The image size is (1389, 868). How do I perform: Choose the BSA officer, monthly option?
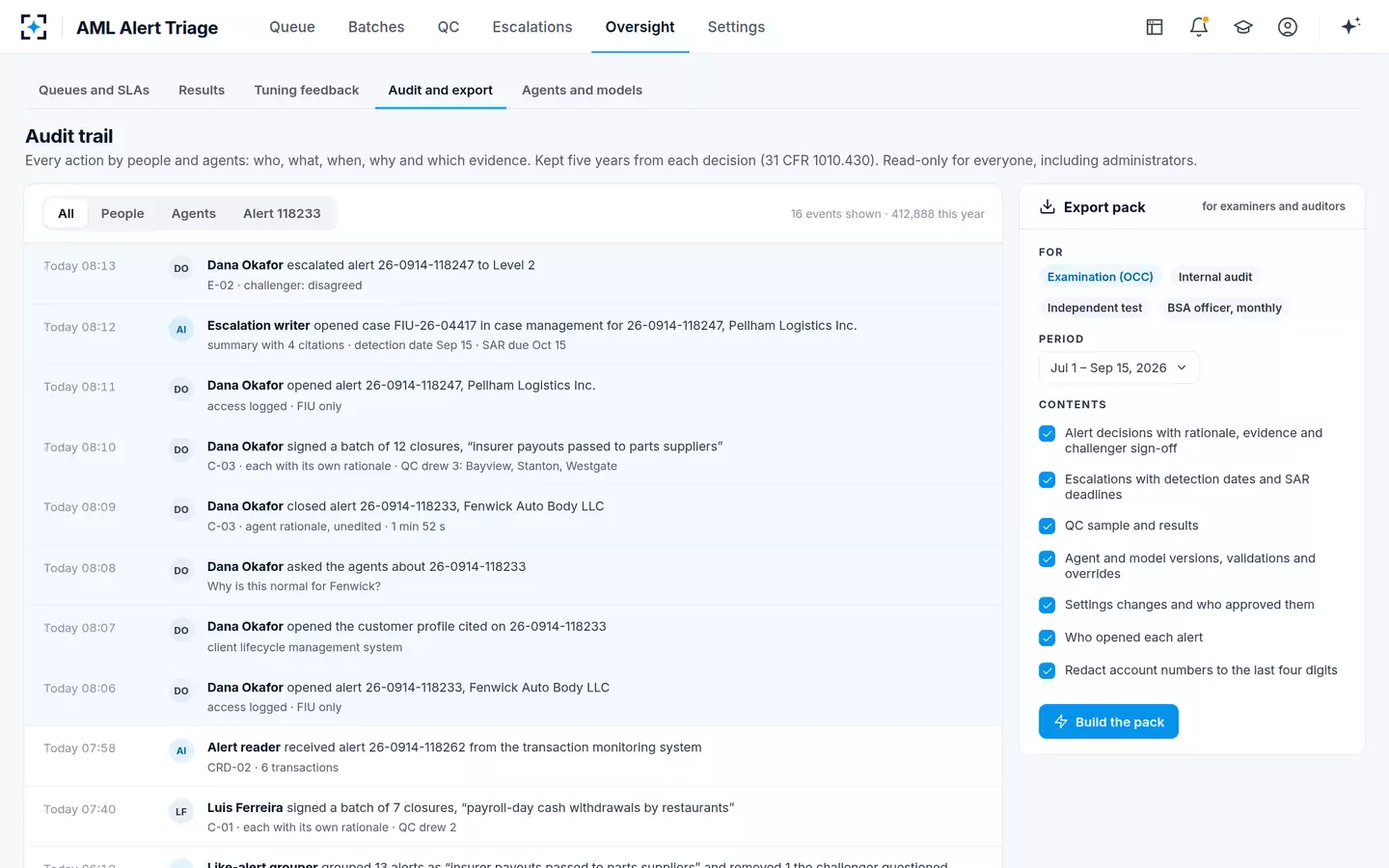1224,308
